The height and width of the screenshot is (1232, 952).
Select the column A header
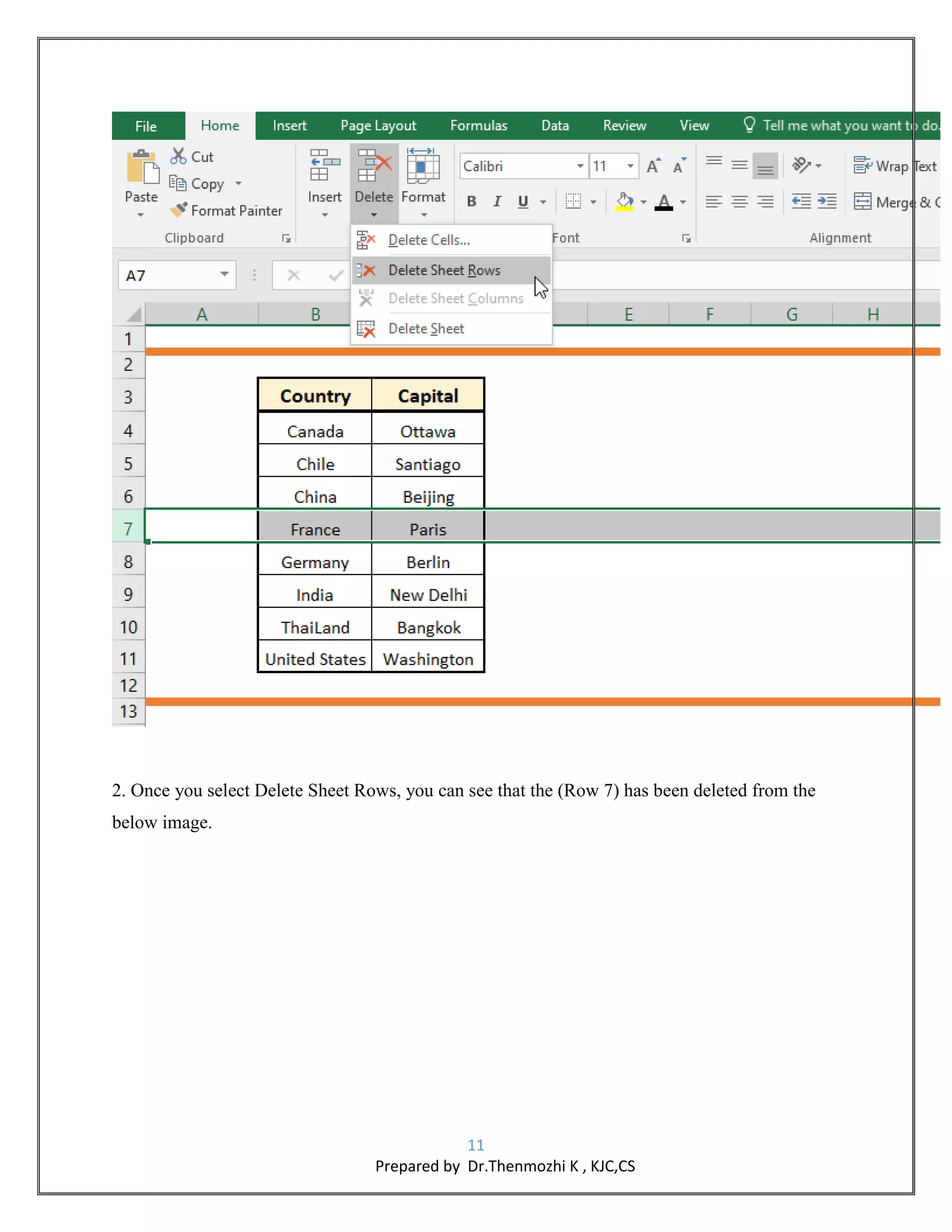(x=202, y=314)
